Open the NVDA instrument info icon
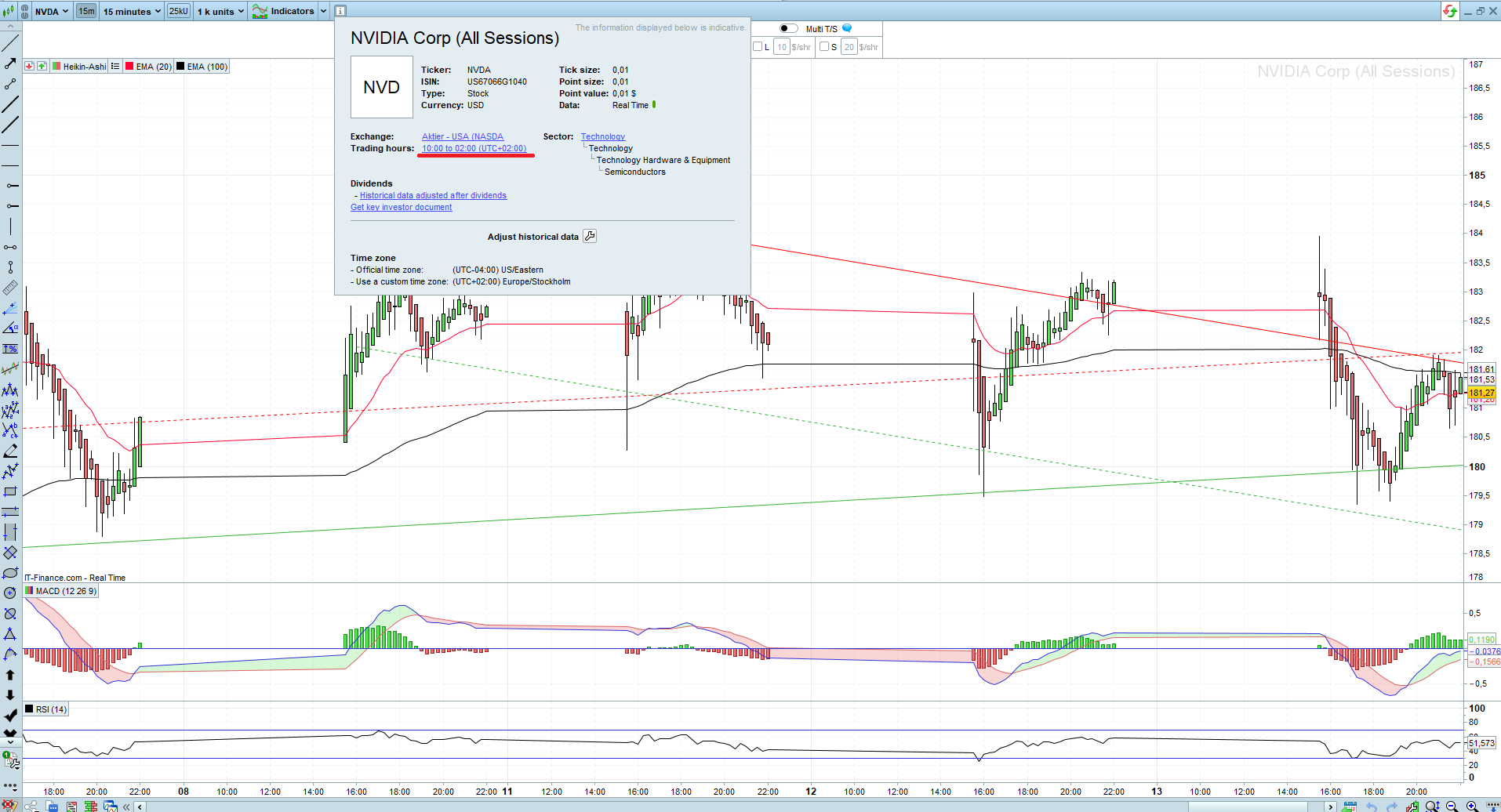Image resolution: width=1501 pixels, height=812 pixels. click(340, 11)
